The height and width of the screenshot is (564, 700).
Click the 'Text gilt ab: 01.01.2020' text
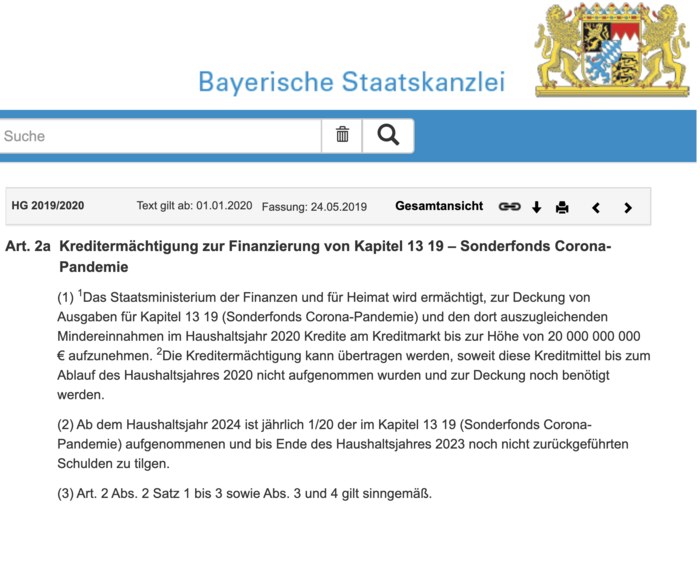pyautogui.click(x=194, y=205)
